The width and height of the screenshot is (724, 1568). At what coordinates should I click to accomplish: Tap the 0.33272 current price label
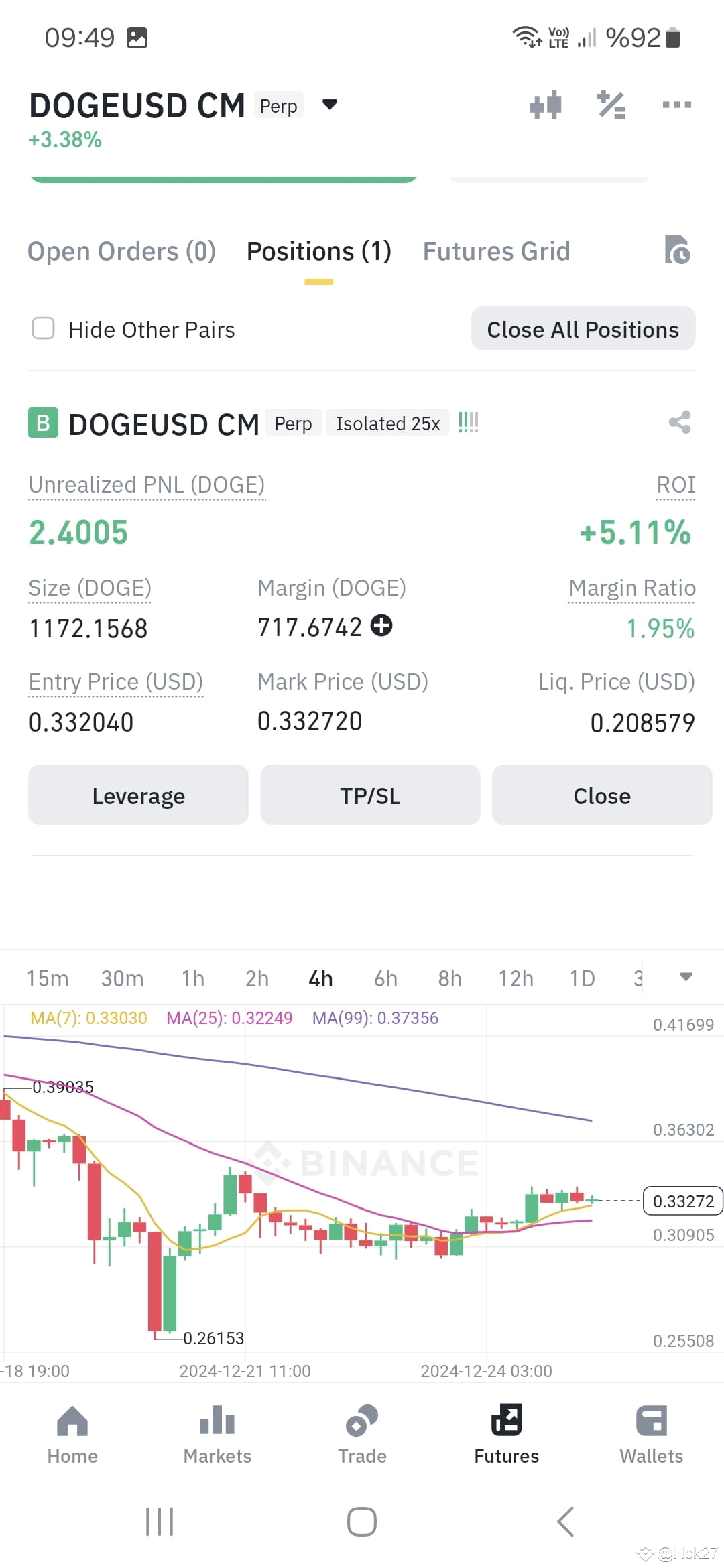[683, 1201]
